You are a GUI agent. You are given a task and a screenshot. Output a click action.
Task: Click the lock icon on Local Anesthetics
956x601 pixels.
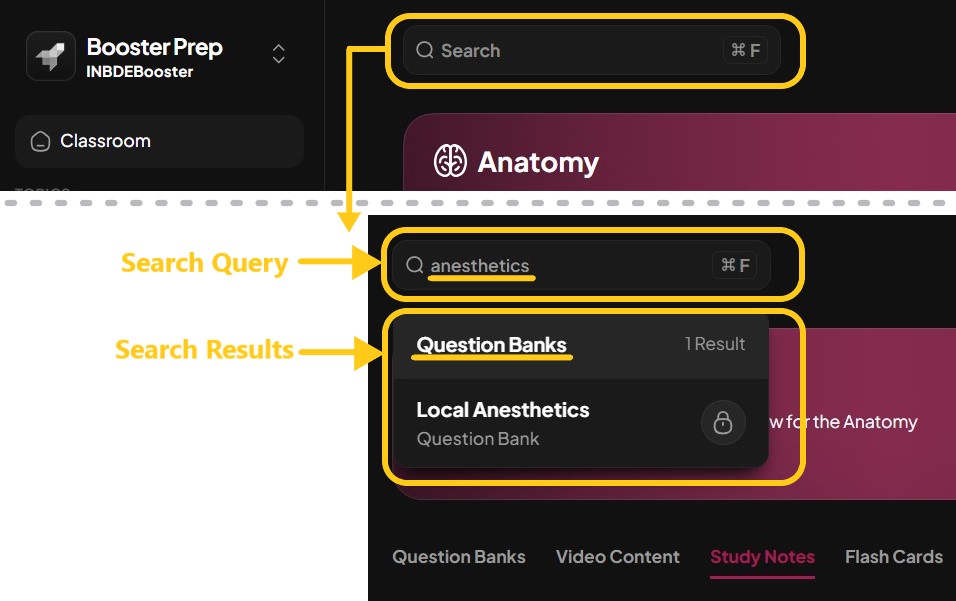(723, 422)
